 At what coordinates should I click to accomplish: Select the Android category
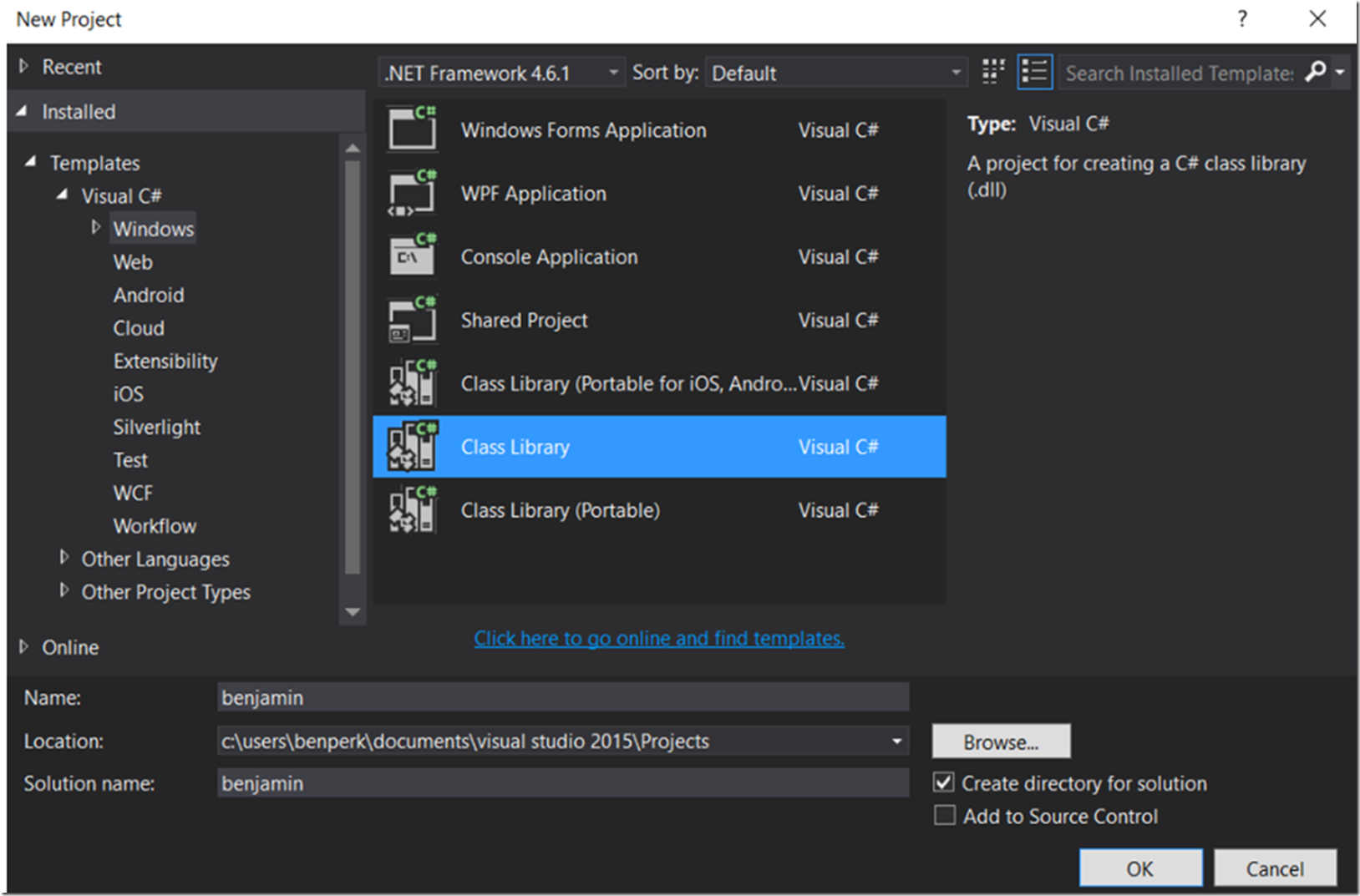coord(149,295)
